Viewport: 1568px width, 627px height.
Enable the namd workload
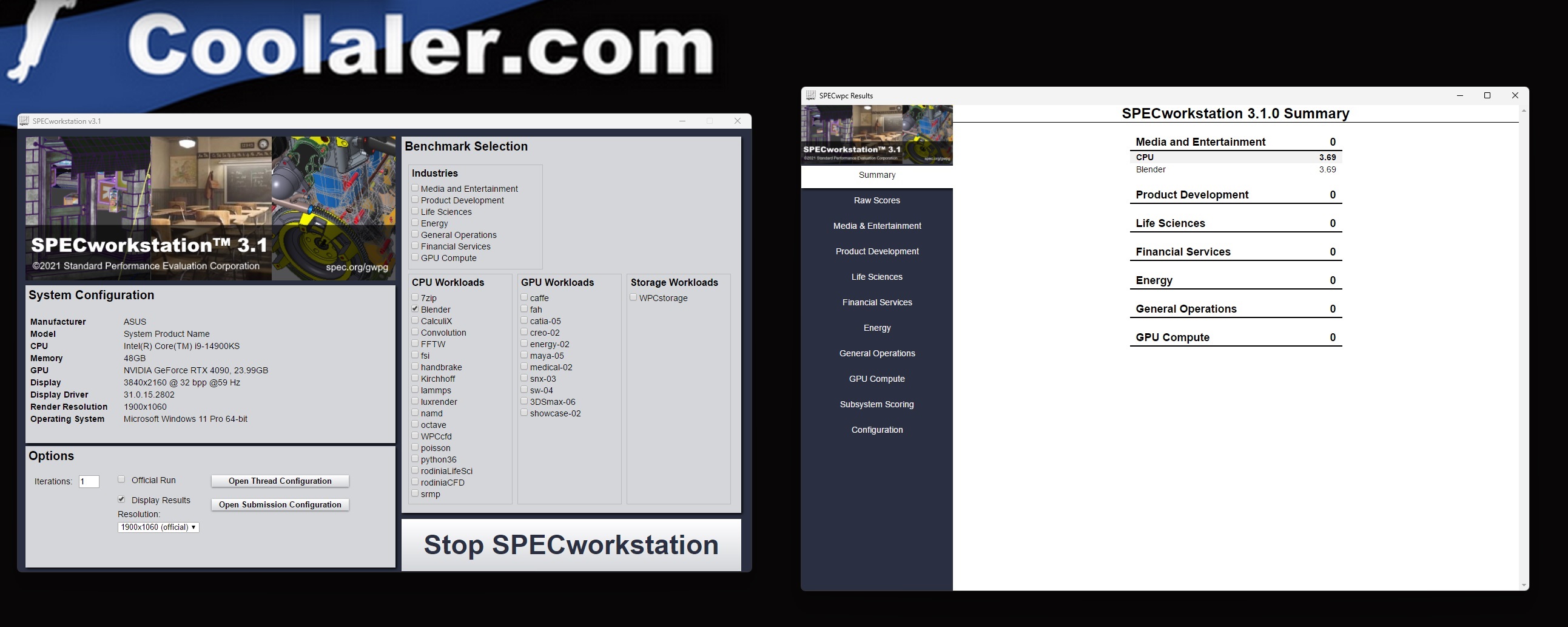415,413
